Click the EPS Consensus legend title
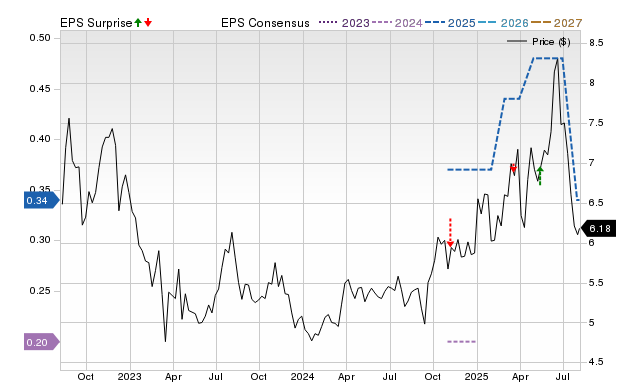This screenshot has height=382, width=640. (x=265, y=23)
